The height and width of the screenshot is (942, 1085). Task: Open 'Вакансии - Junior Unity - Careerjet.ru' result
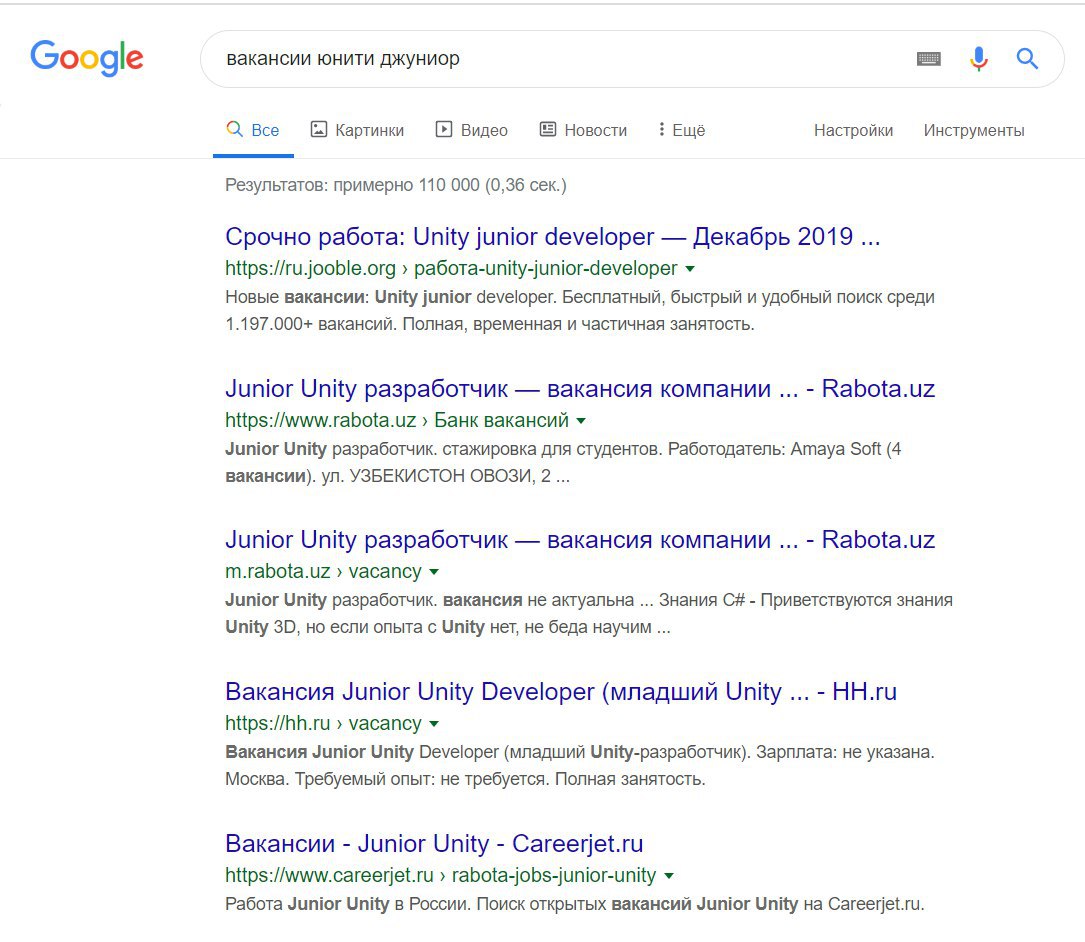(x=435, y=844)
